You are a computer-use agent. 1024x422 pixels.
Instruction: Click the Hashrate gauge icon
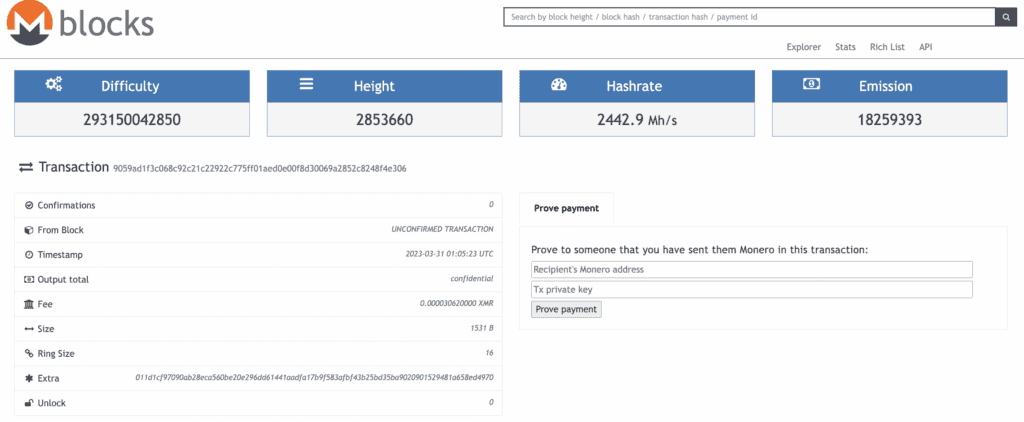click(x=560, y=86)
